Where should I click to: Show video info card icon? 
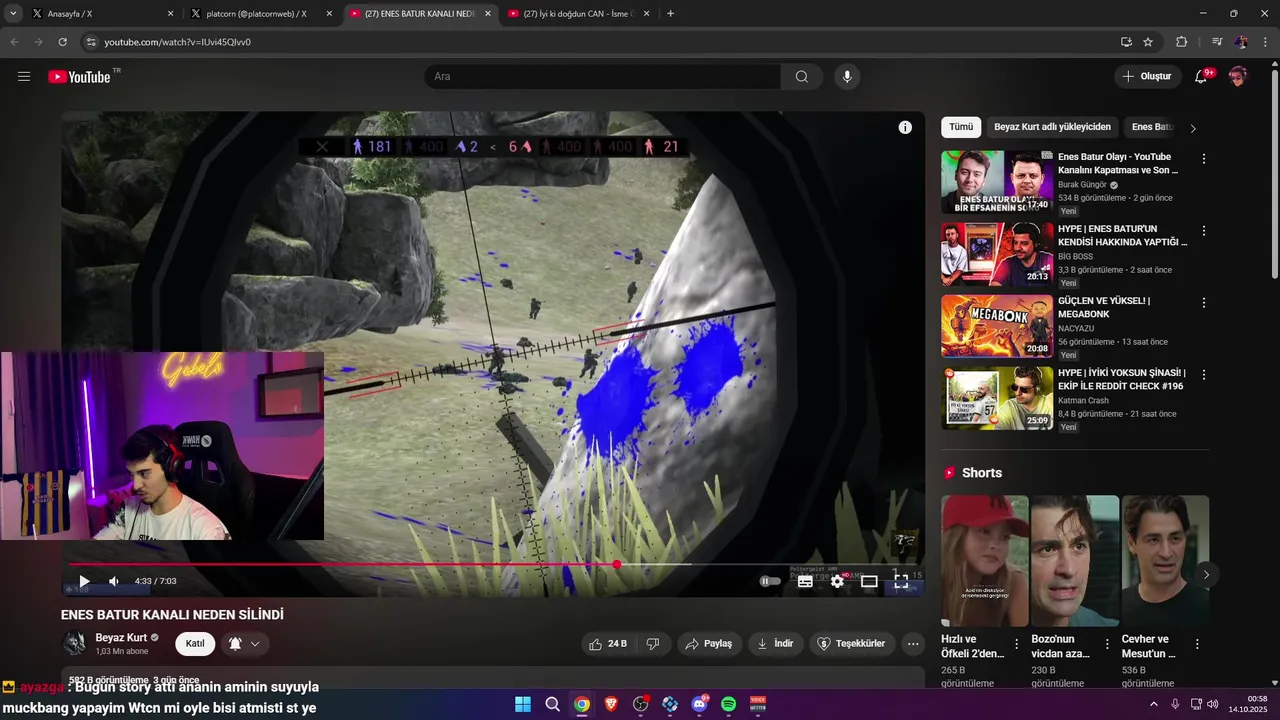click(x=905, y=127)
